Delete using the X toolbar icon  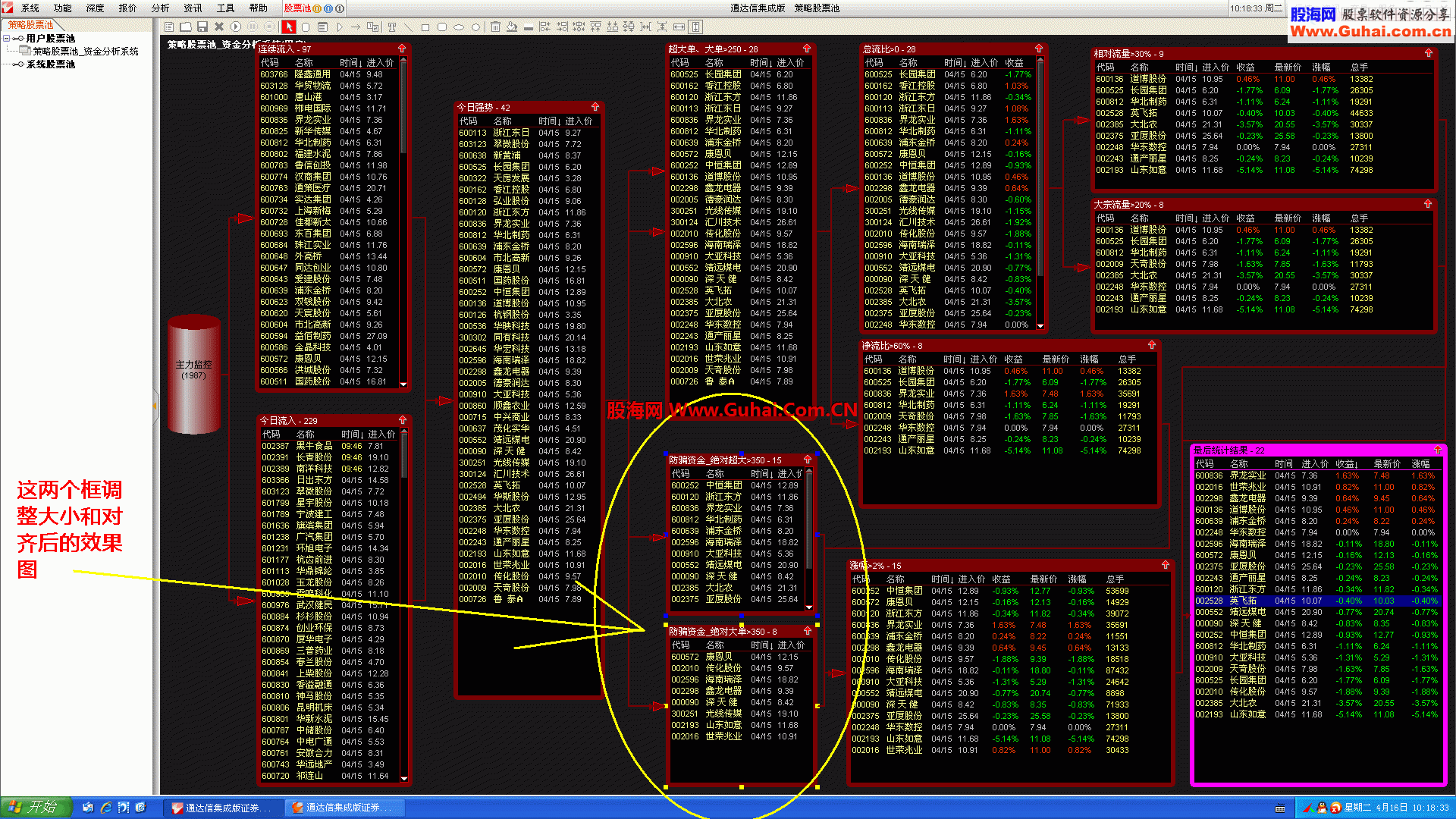[x=219, y=27]
